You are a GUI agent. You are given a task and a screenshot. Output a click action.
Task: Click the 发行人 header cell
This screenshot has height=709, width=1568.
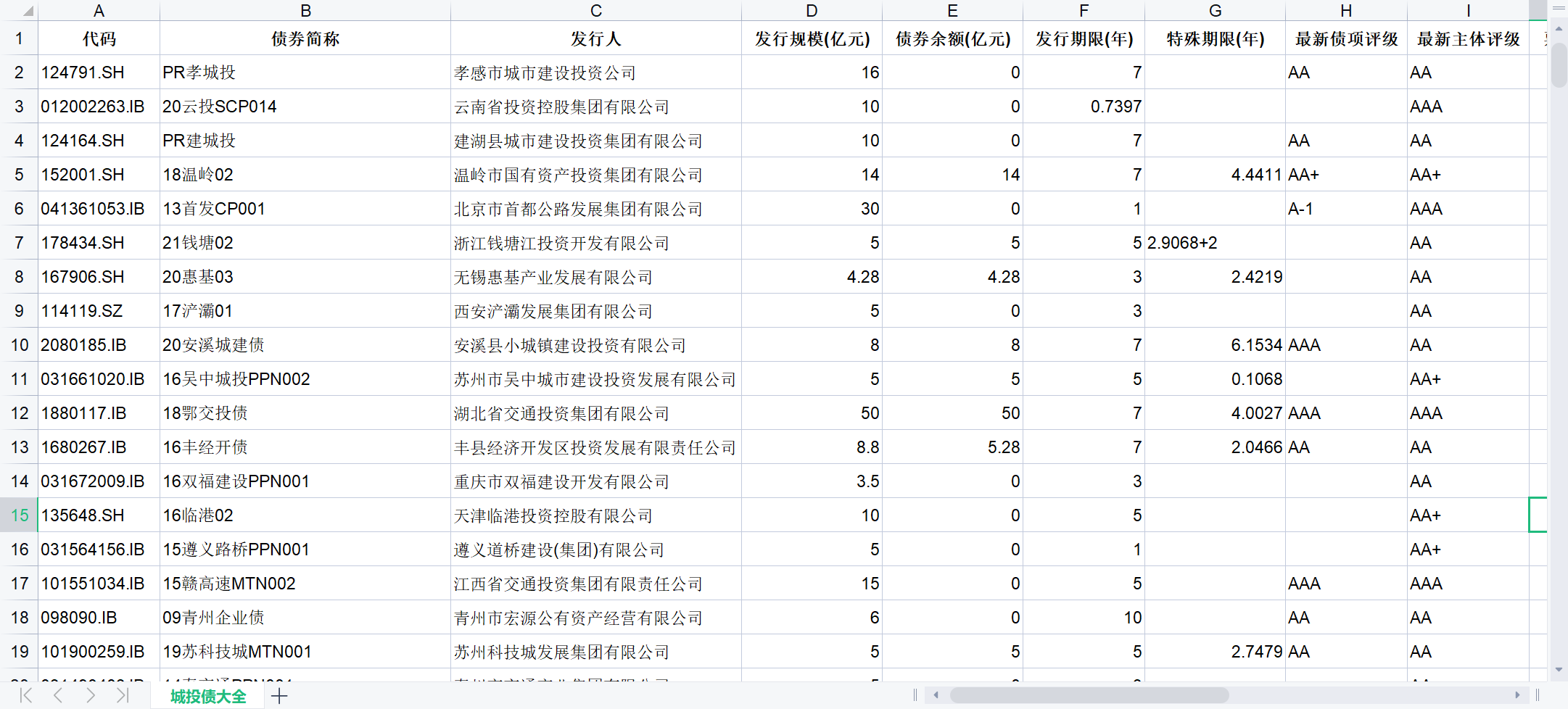pos(596,38)
